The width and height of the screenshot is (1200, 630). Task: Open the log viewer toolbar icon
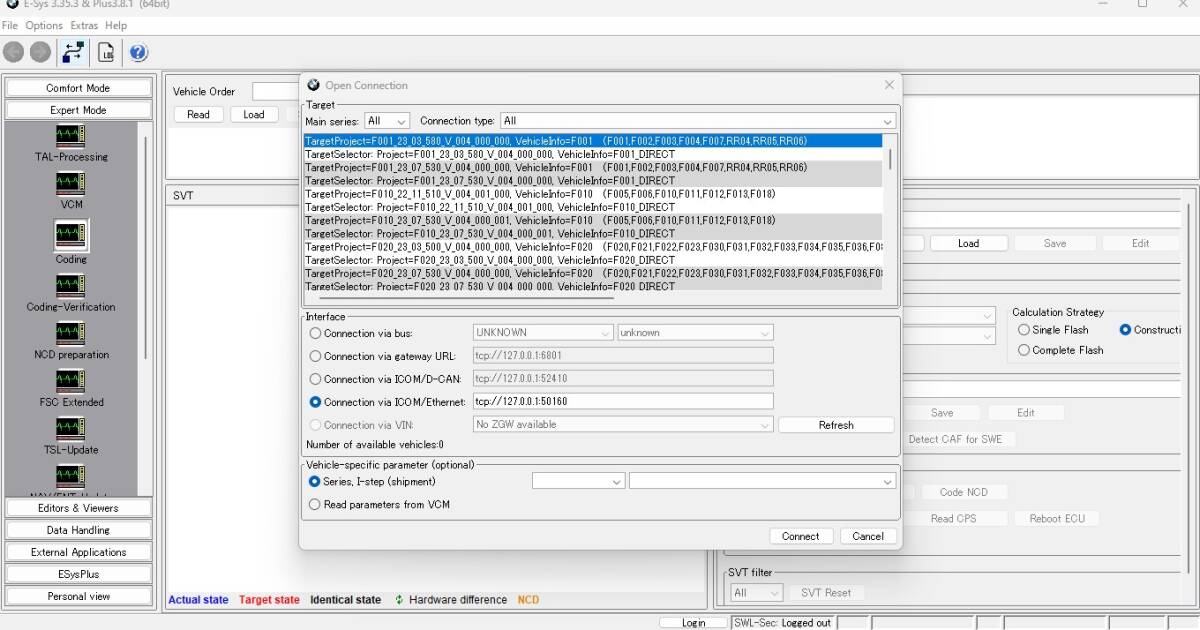coord(106,52)
